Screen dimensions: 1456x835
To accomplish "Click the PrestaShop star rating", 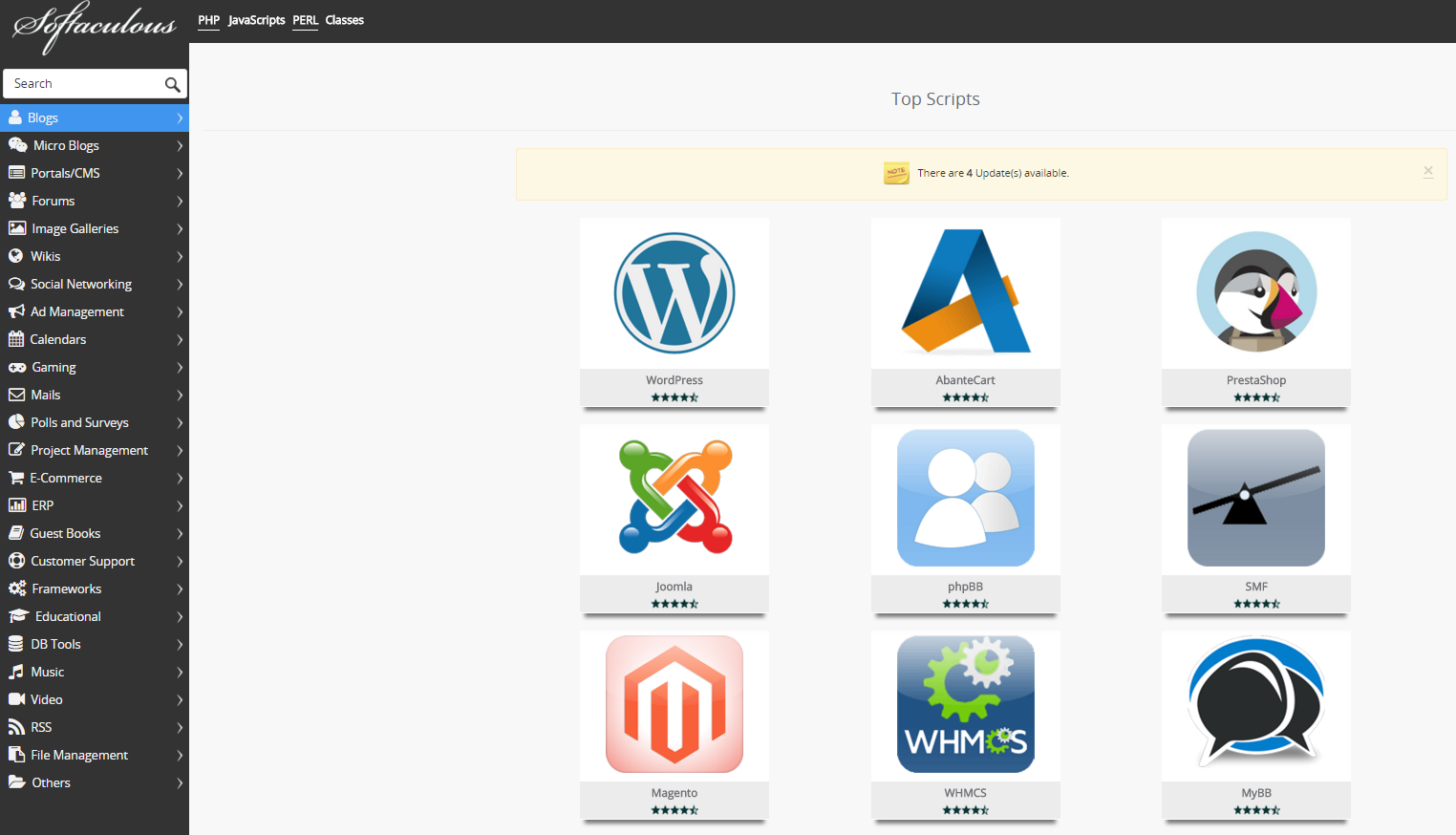I will coord(1256,397).
